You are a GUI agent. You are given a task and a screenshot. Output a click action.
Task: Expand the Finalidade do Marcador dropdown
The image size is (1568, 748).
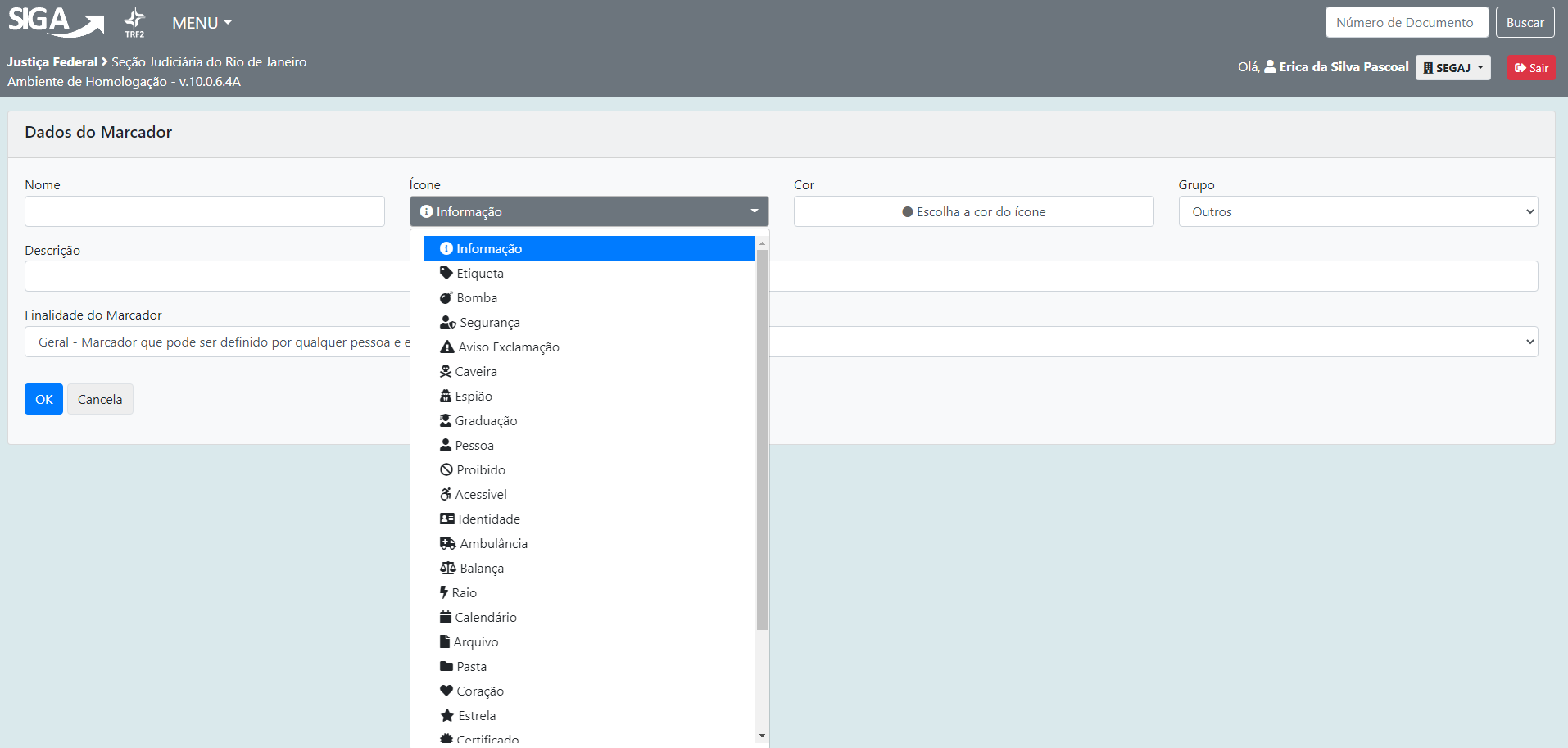(1147, 342)
